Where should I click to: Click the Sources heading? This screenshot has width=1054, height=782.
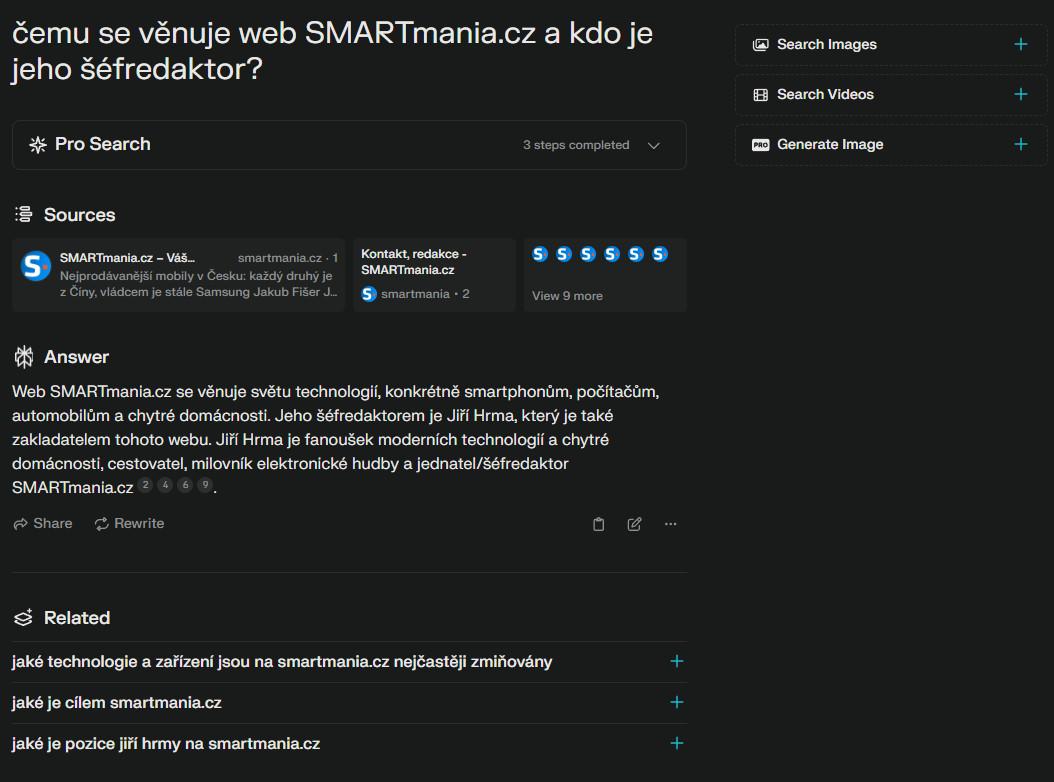[79, 215]
